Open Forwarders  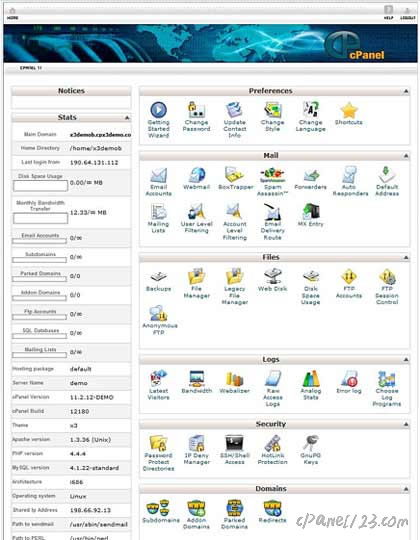pos(311,178)
